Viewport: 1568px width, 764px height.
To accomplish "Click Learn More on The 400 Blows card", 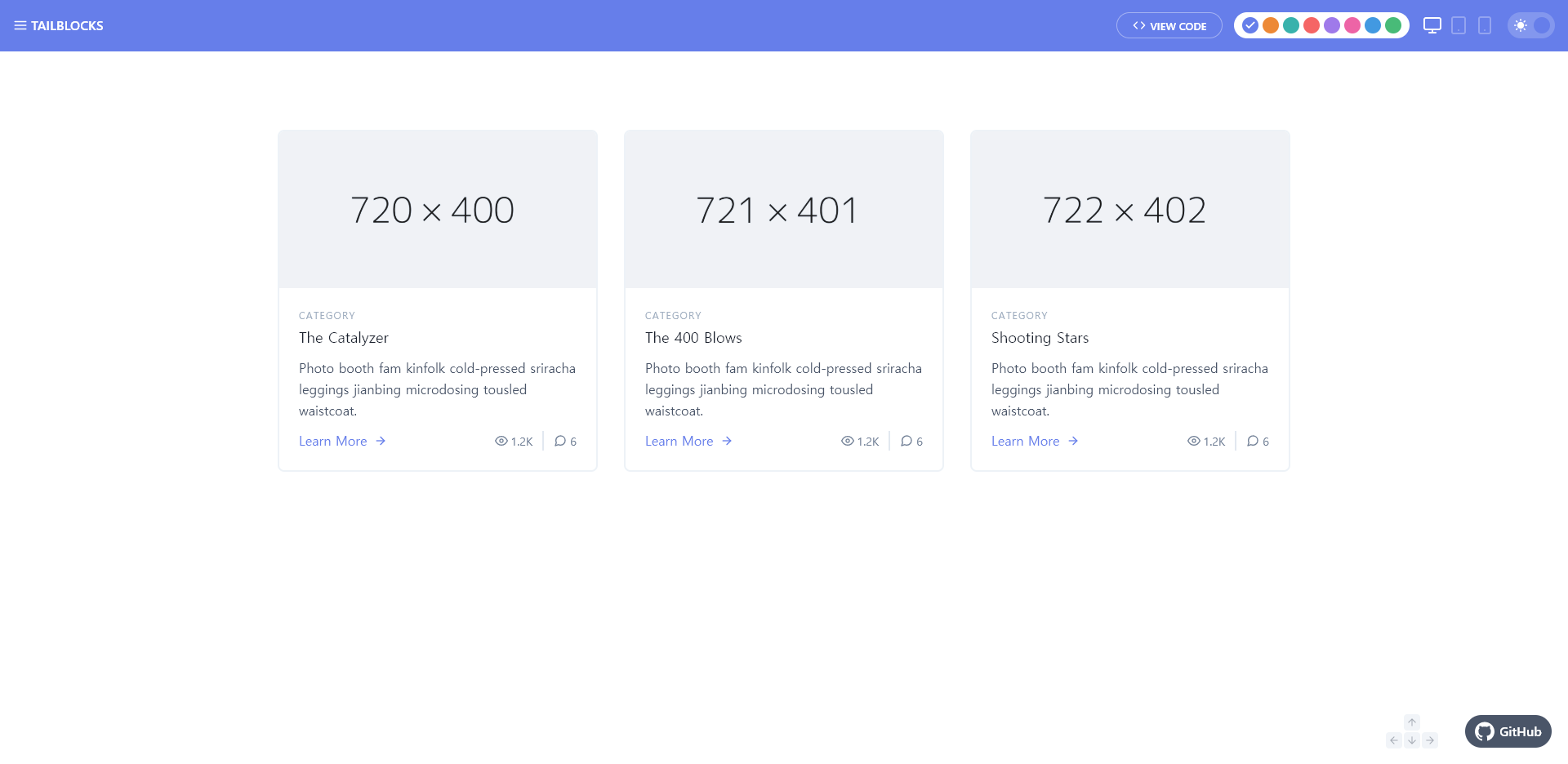I will click(688, 442).
